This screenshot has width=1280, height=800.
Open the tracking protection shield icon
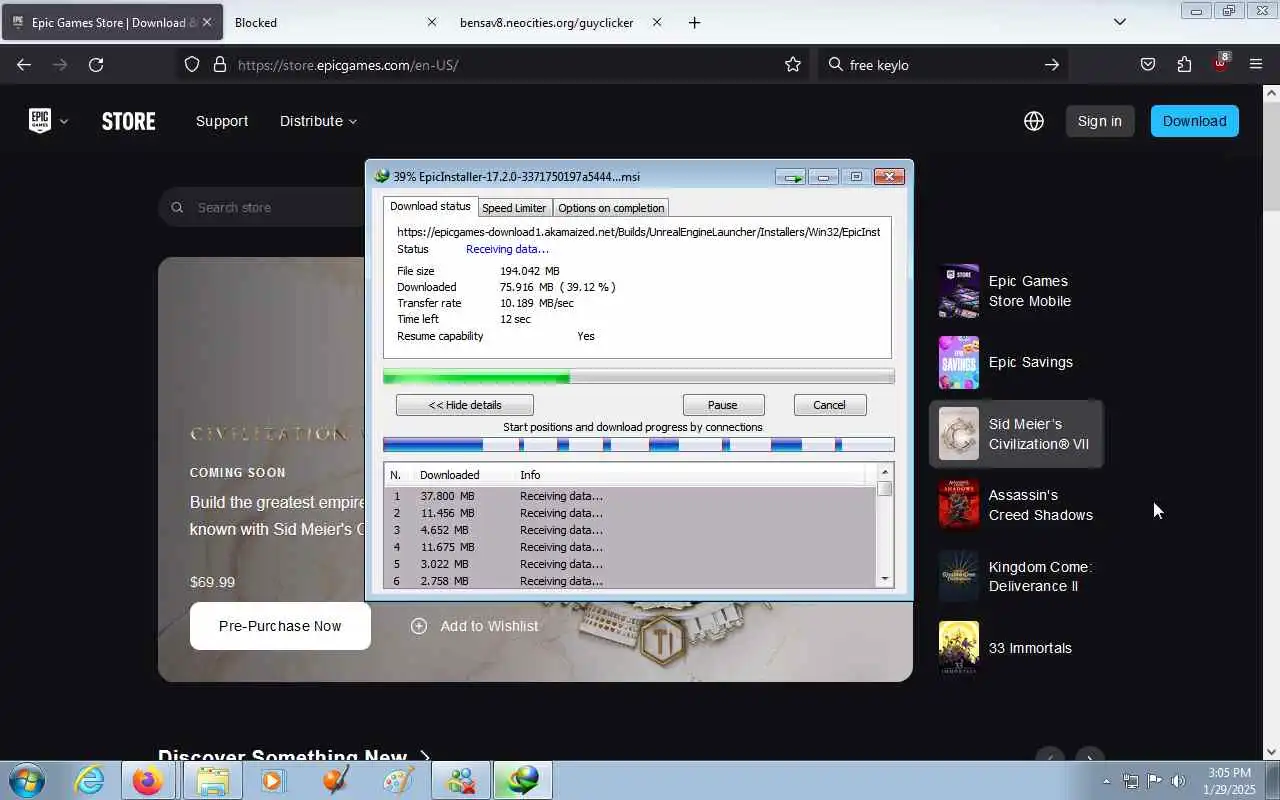point(192,64)
